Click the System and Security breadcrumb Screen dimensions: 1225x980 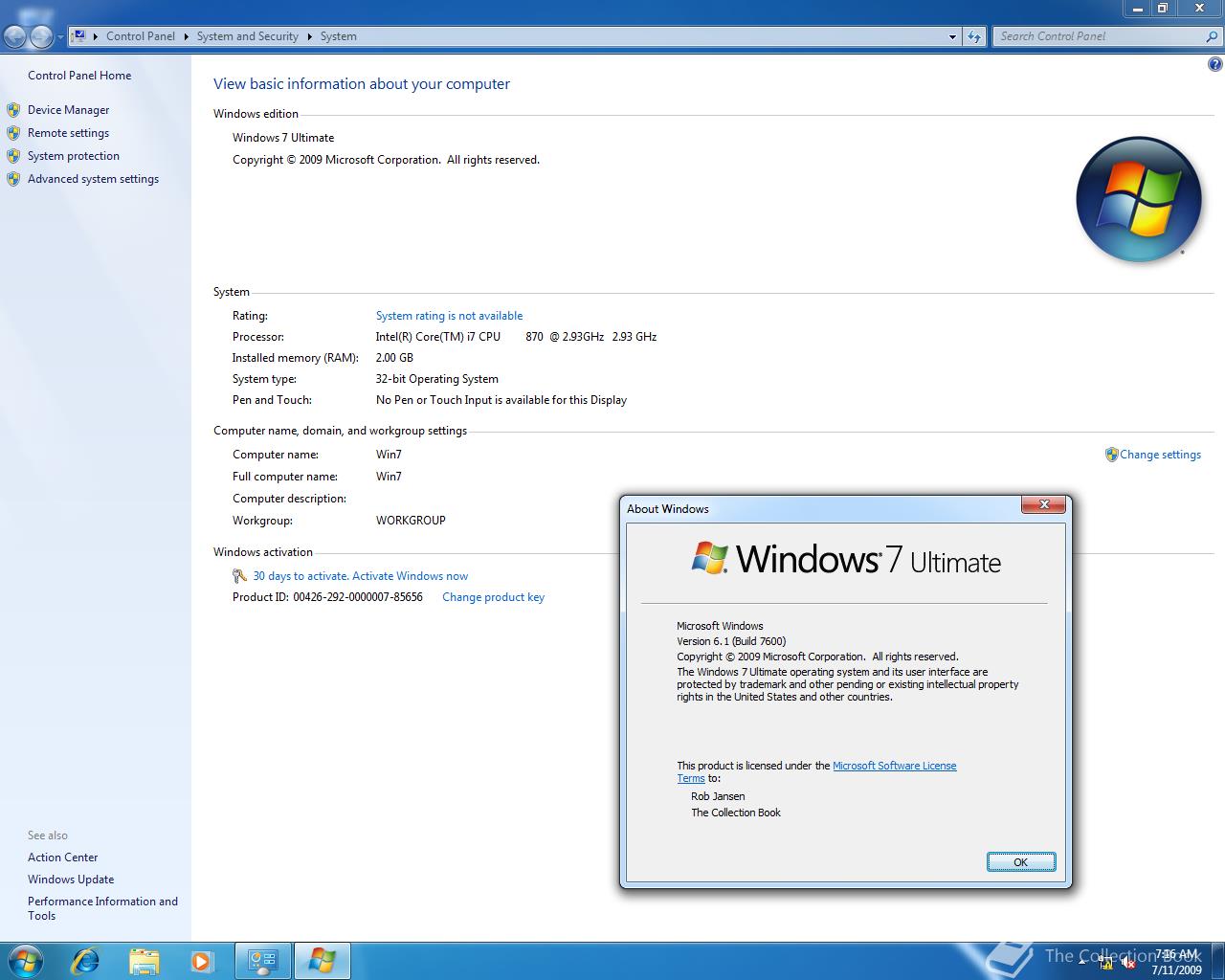click(248, 36)
